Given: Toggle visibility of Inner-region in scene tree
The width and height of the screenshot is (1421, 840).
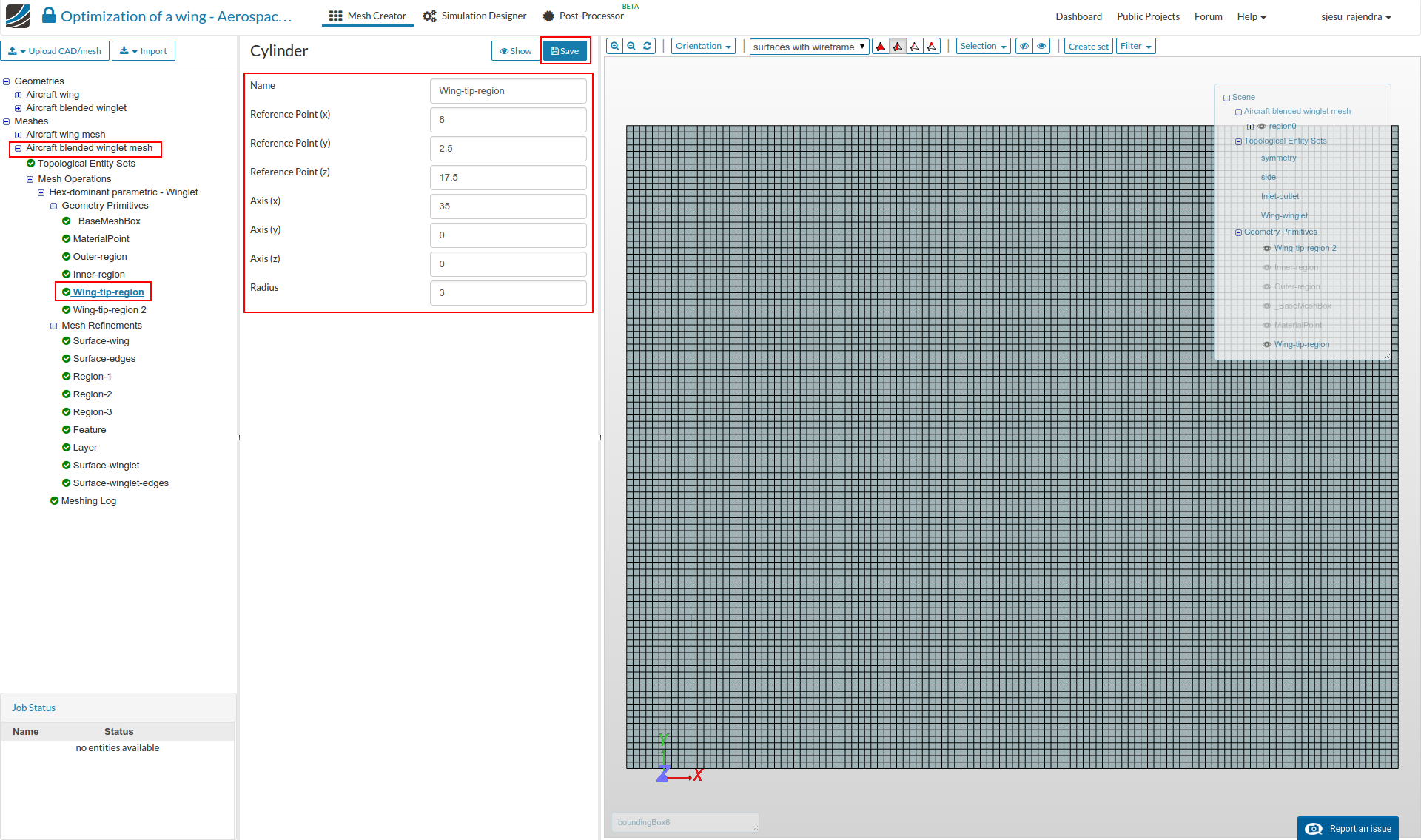Looking at the screenshot, I should pos(1267,268).
